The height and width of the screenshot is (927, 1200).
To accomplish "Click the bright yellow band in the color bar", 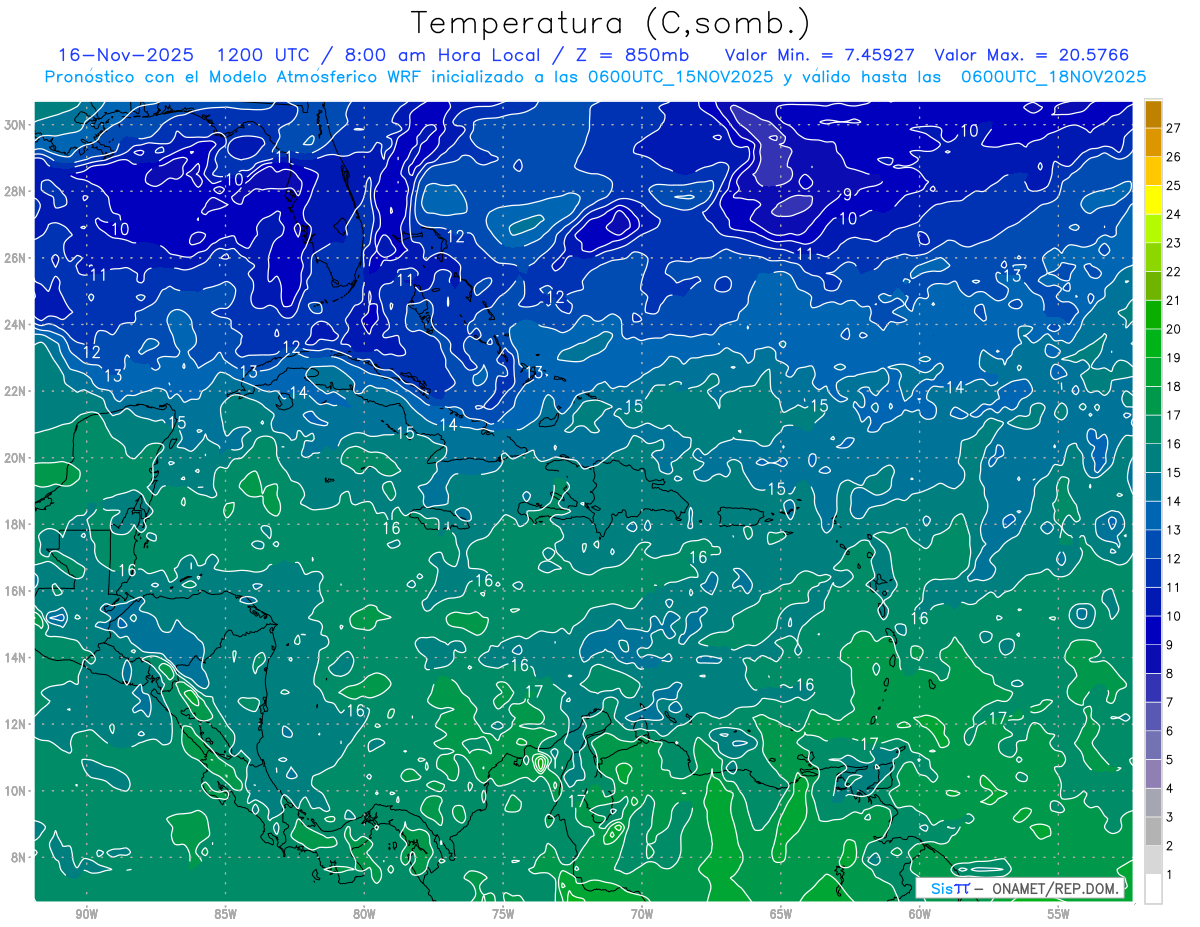I will click(1153, 200).
